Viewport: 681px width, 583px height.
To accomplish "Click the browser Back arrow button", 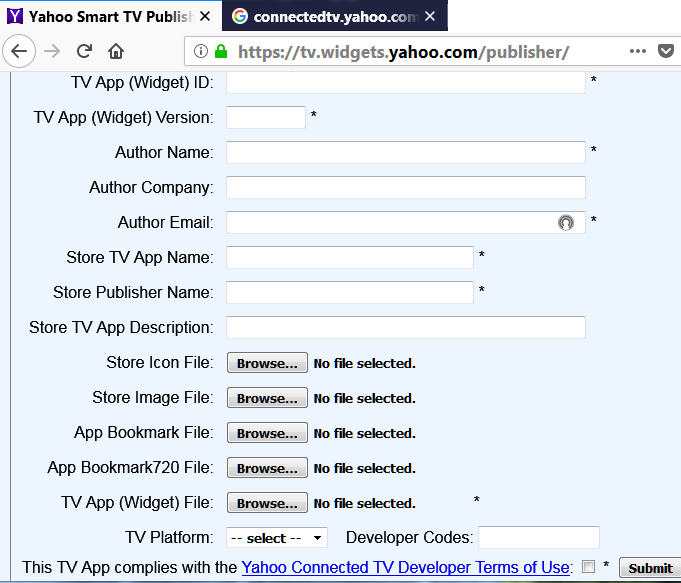I will click(21, 51).
